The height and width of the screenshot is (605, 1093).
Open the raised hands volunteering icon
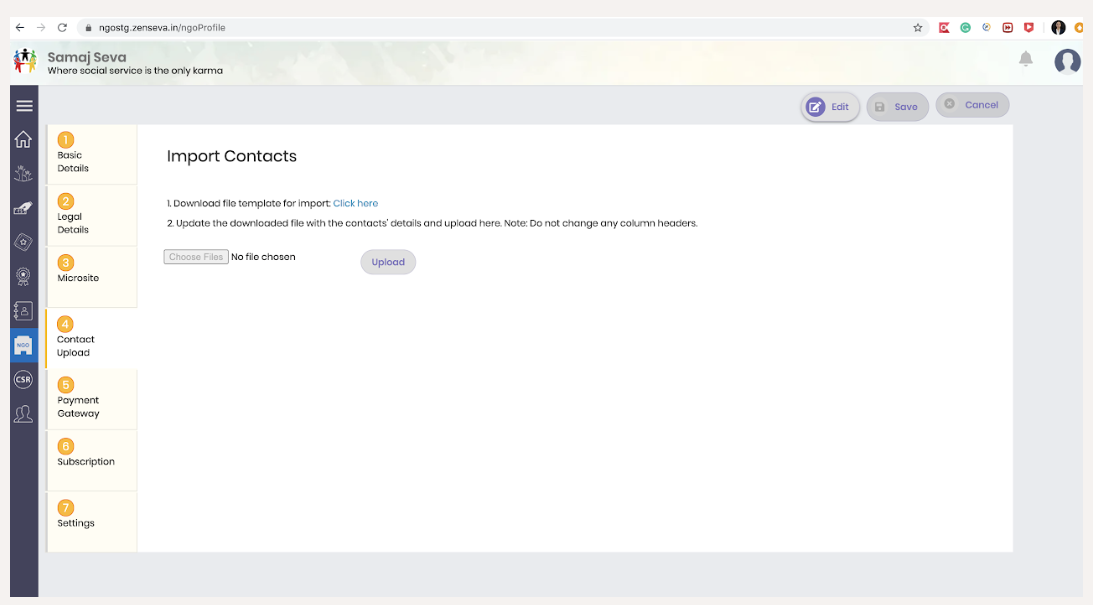[23, 173]
